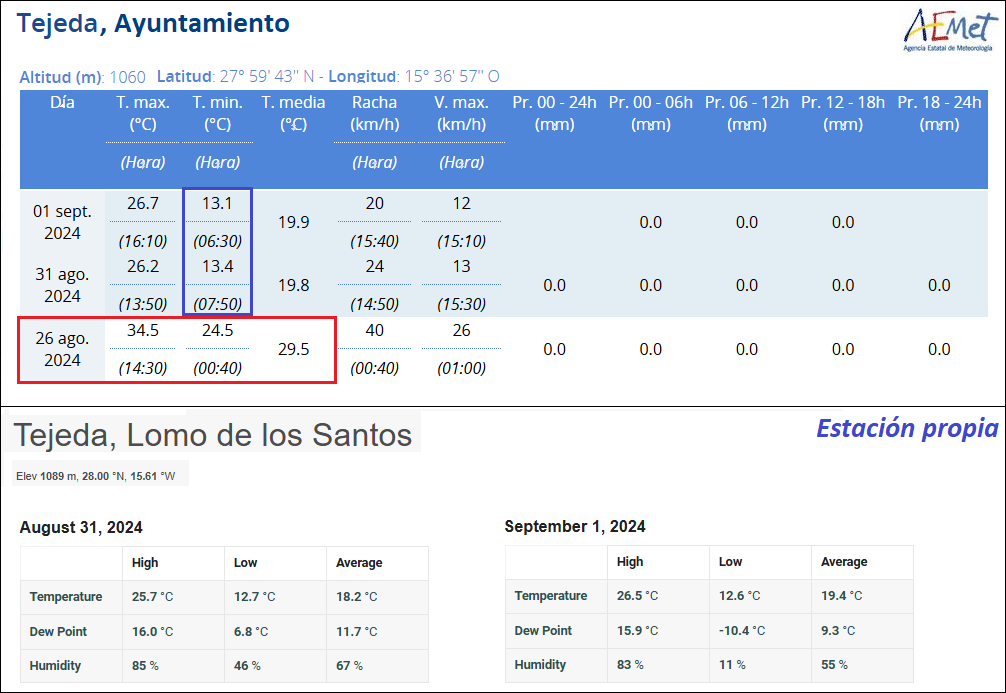The image size is (1006, 693).
Task: Select the 'Tejeda, Ayuntamiento' title
Action: click(153, 23)
